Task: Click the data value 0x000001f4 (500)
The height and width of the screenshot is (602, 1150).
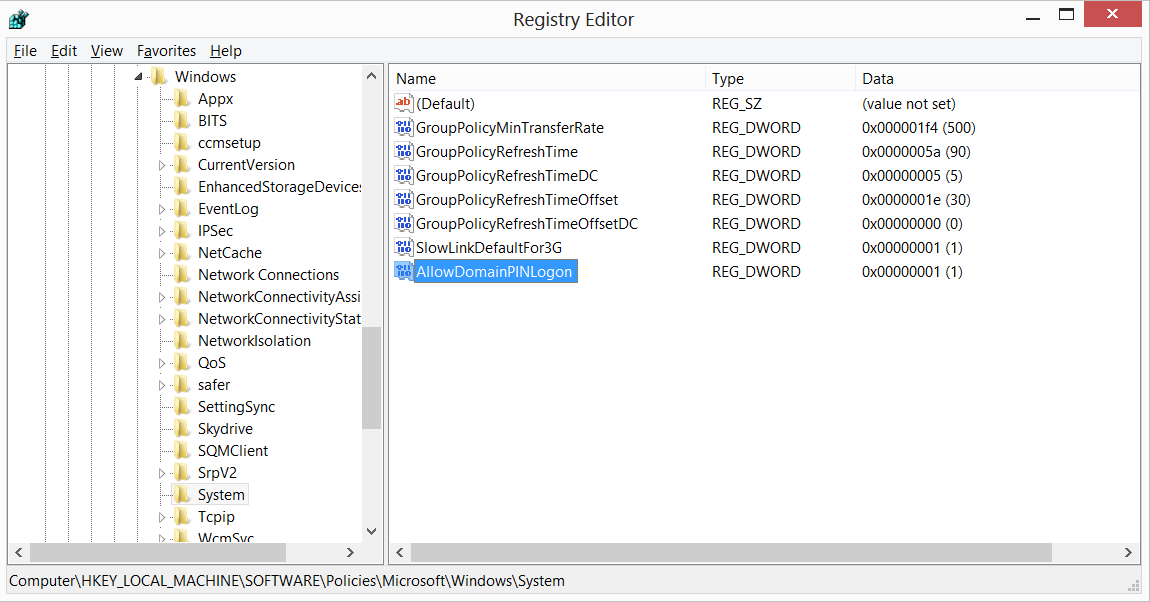Action: pos(918,127)
